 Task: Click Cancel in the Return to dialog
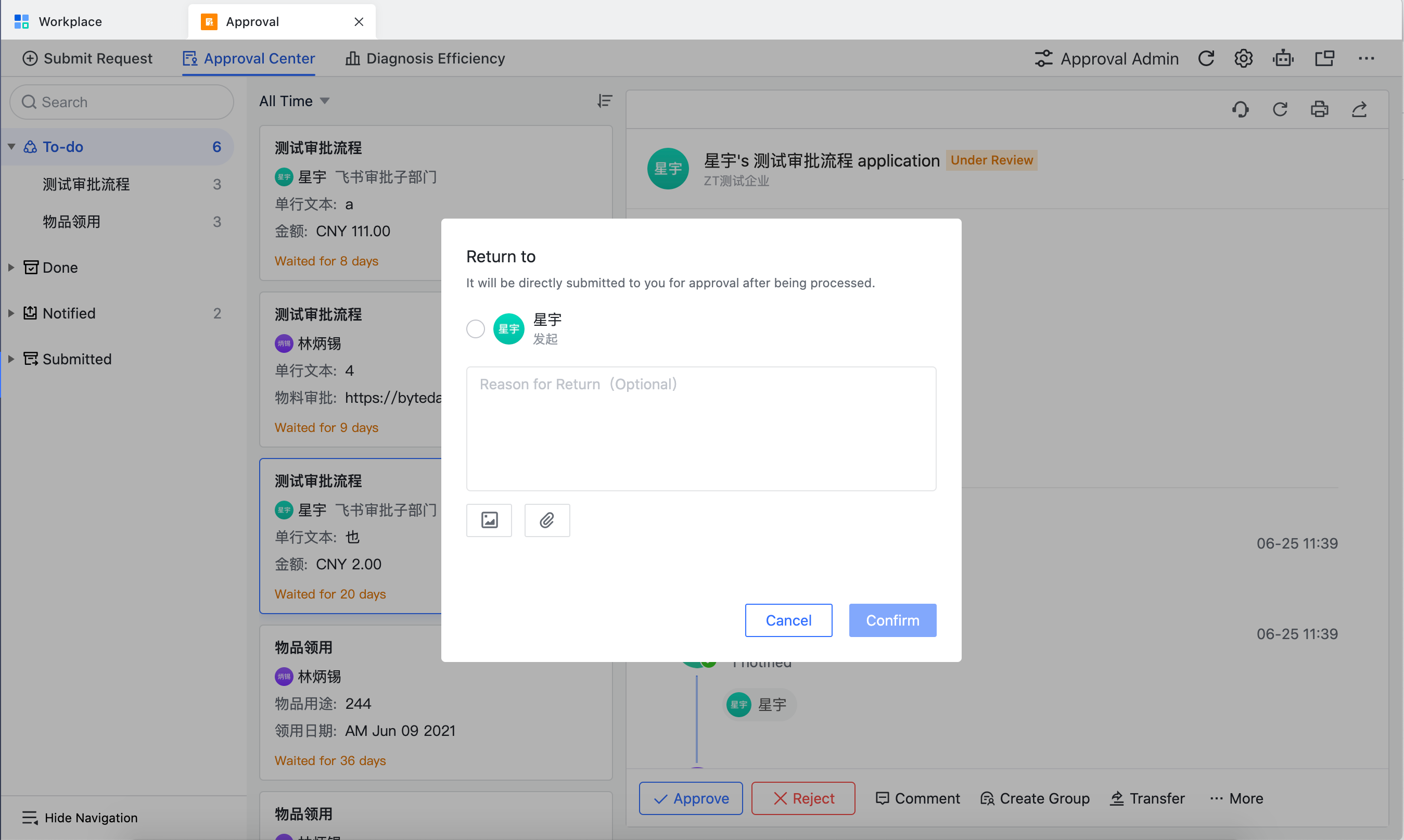(788, 620)
